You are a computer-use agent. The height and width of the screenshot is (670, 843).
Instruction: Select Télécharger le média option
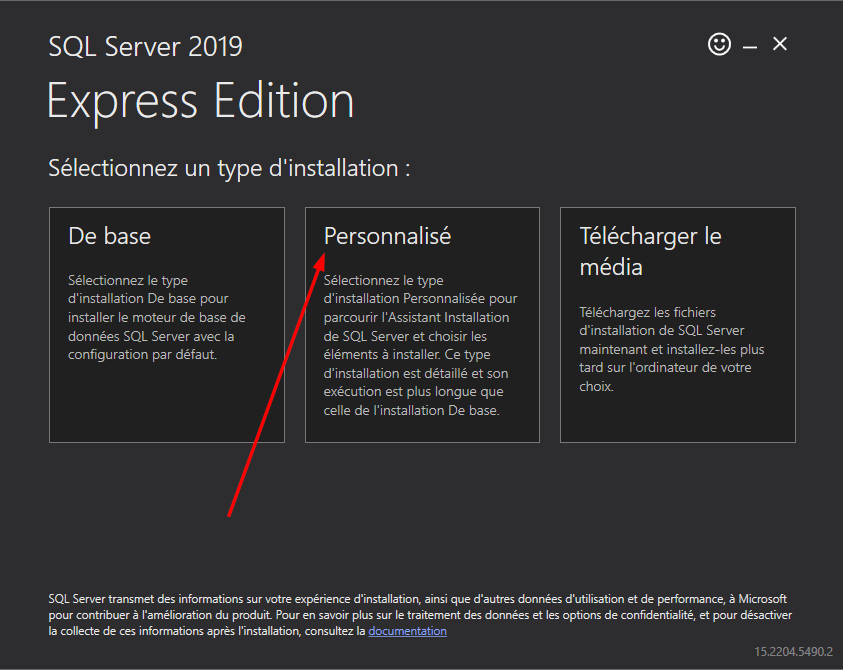(x=650, y=251)
